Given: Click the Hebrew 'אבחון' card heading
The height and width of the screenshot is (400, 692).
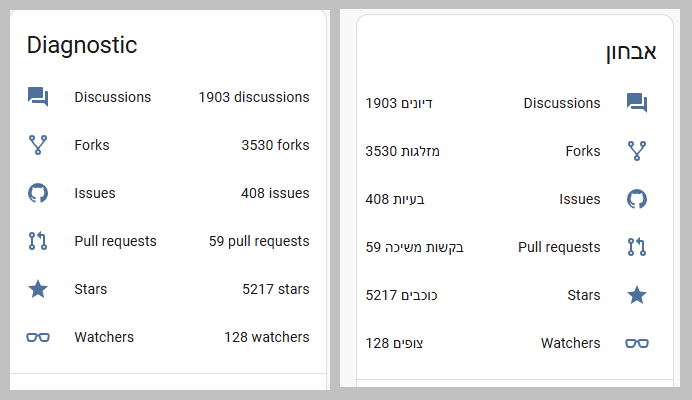Looking at the screenshot, I should (631, 52).
